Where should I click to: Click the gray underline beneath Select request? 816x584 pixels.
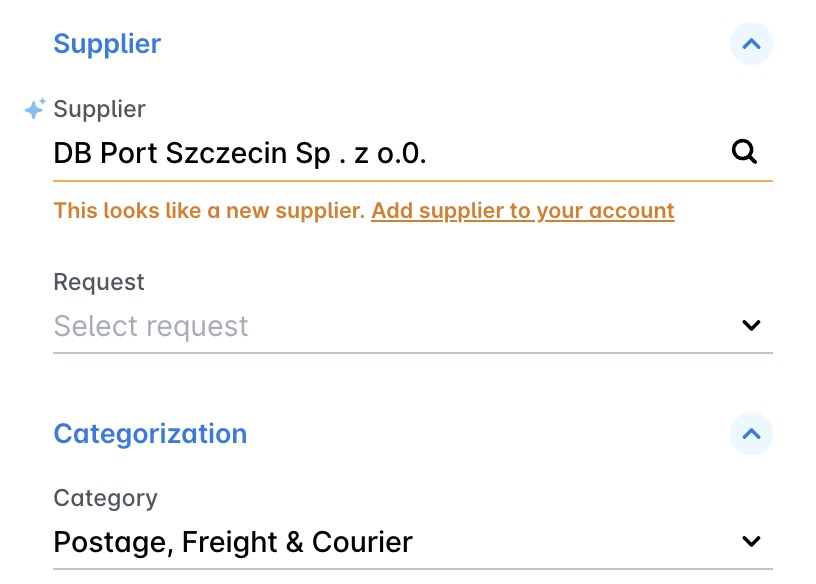pyautogui.click(x=412, y=352)
